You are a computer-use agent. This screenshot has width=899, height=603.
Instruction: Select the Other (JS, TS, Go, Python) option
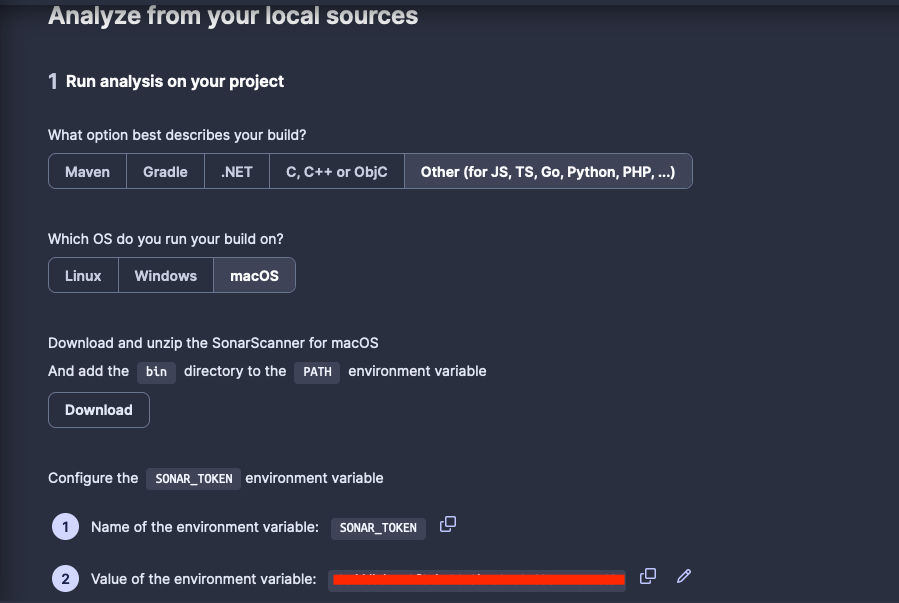(x=548, y=171)
